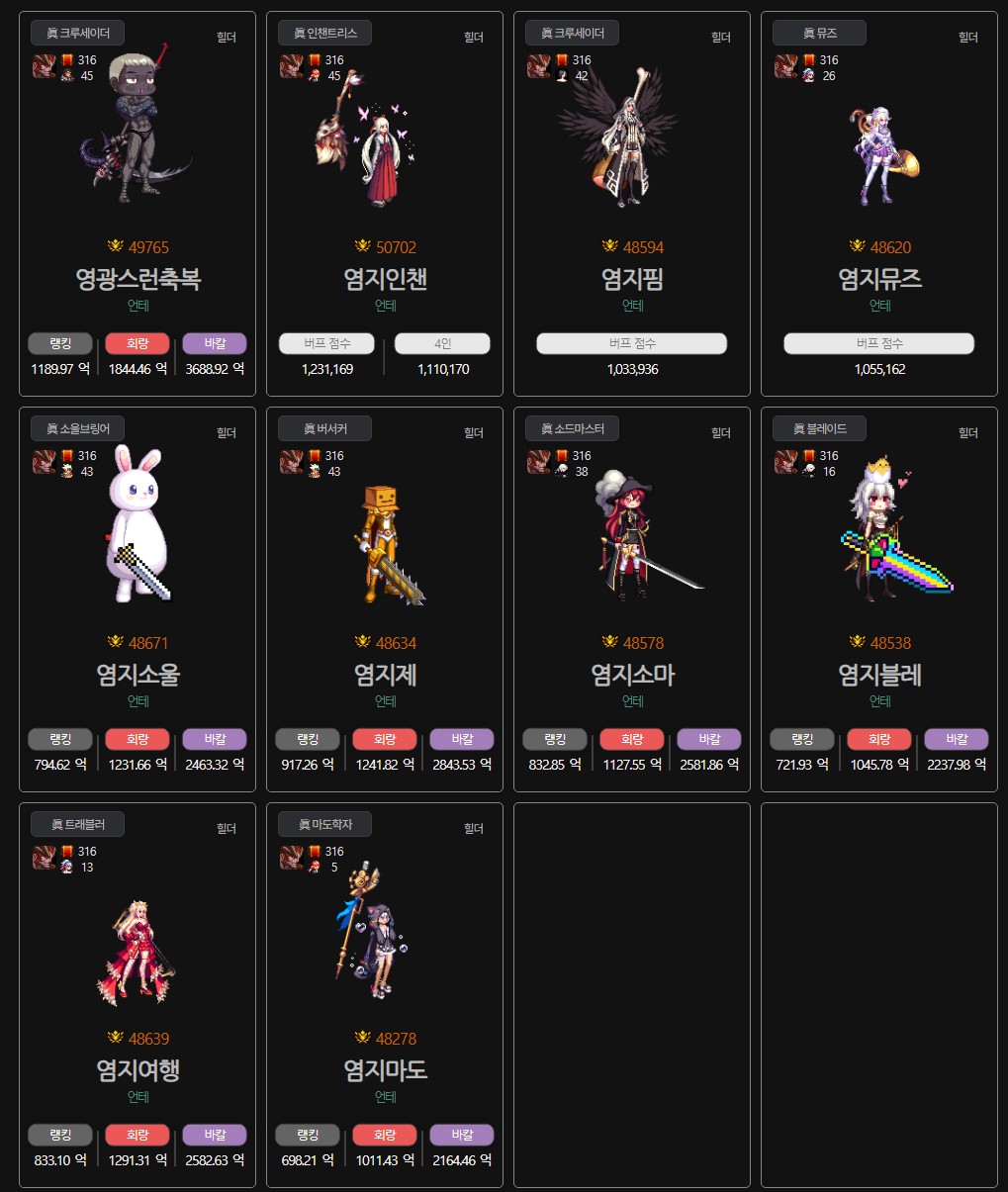This screenshot has height=1192, width=1008.
Task: Click the monster portrait icon on 염지제 card
Action: pos(291,462)
